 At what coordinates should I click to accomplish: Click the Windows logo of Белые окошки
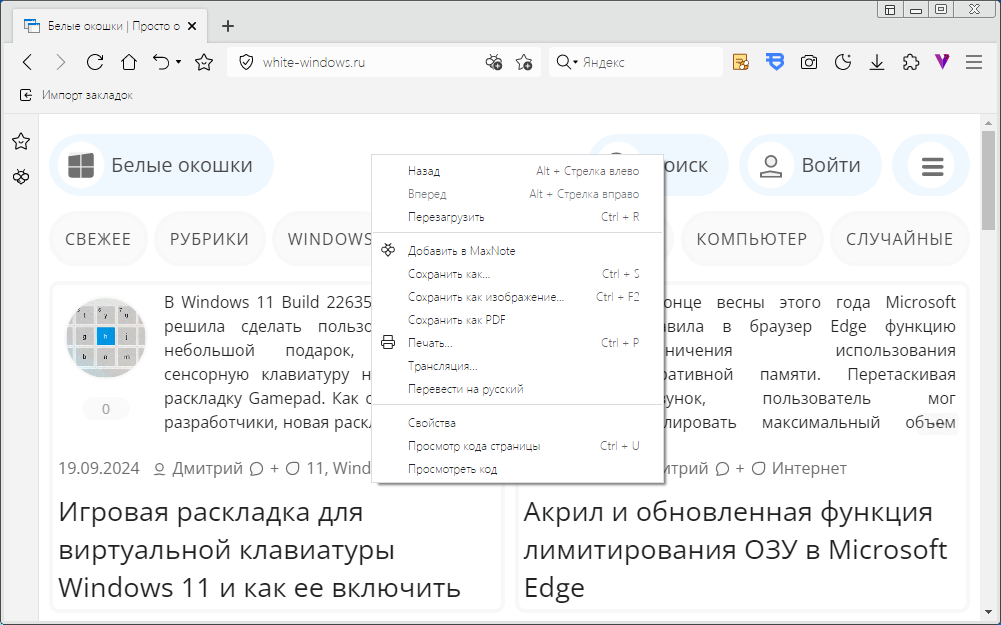[81, 165]
